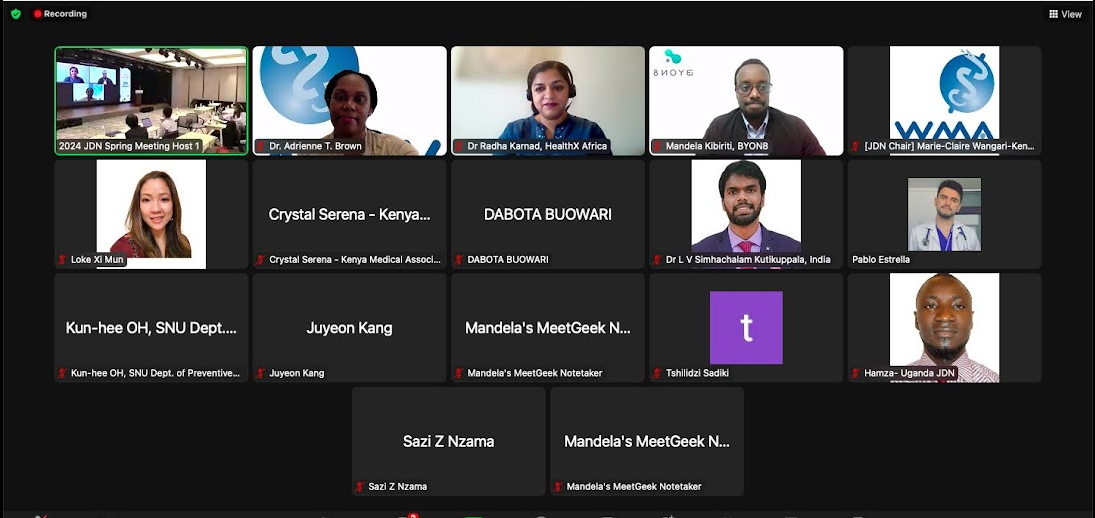Click the muted mic icon beside Kun-hee OH

[x=62, y=373]
